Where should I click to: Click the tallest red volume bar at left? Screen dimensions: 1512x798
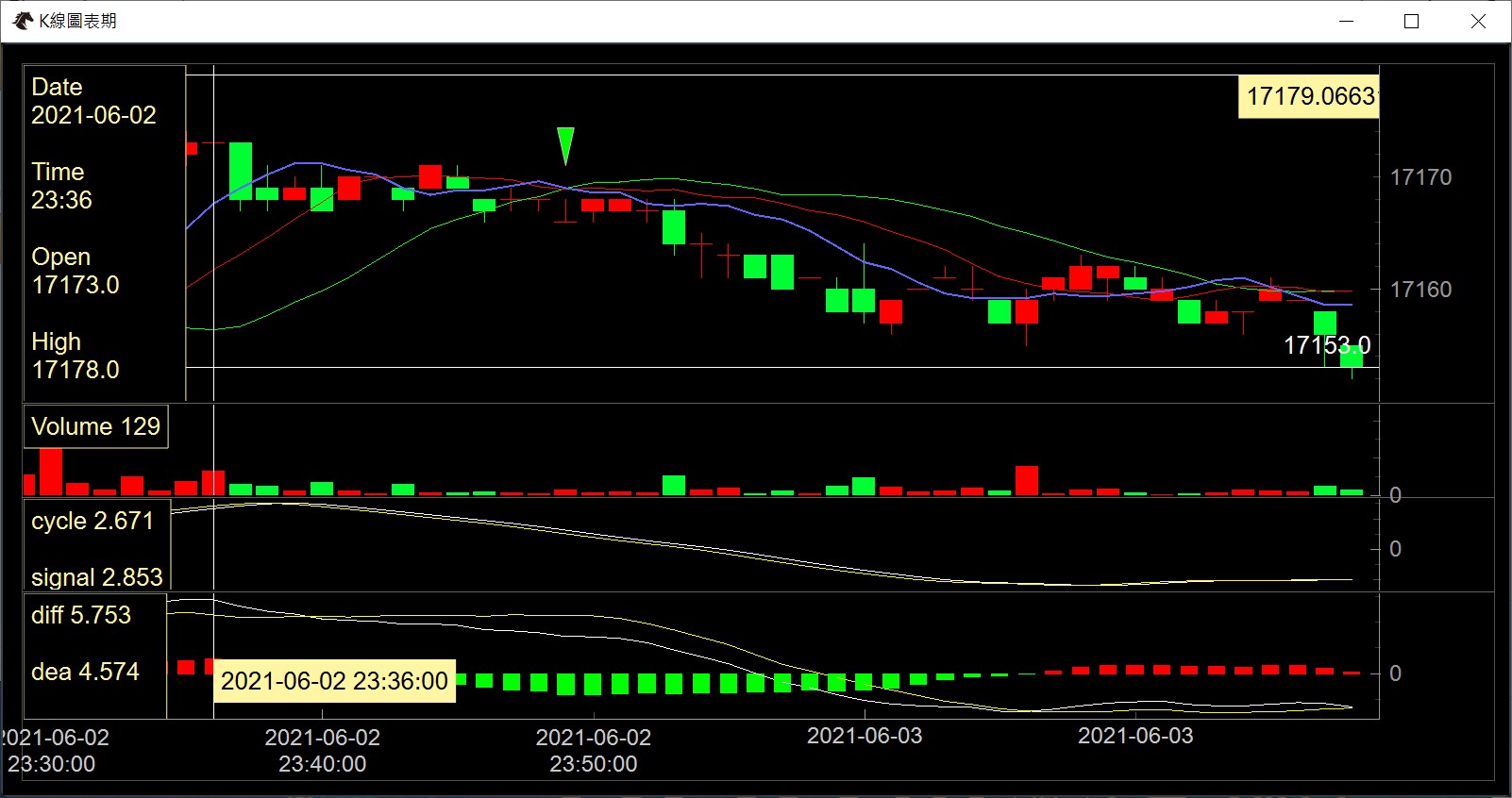point(51,472)
